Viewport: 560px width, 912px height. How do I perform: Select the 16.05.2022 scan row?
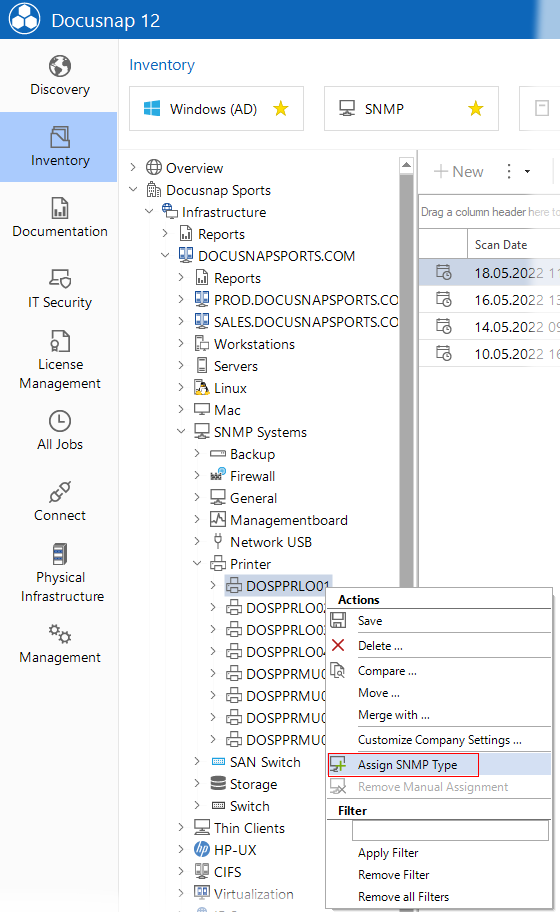pos(489,300)
